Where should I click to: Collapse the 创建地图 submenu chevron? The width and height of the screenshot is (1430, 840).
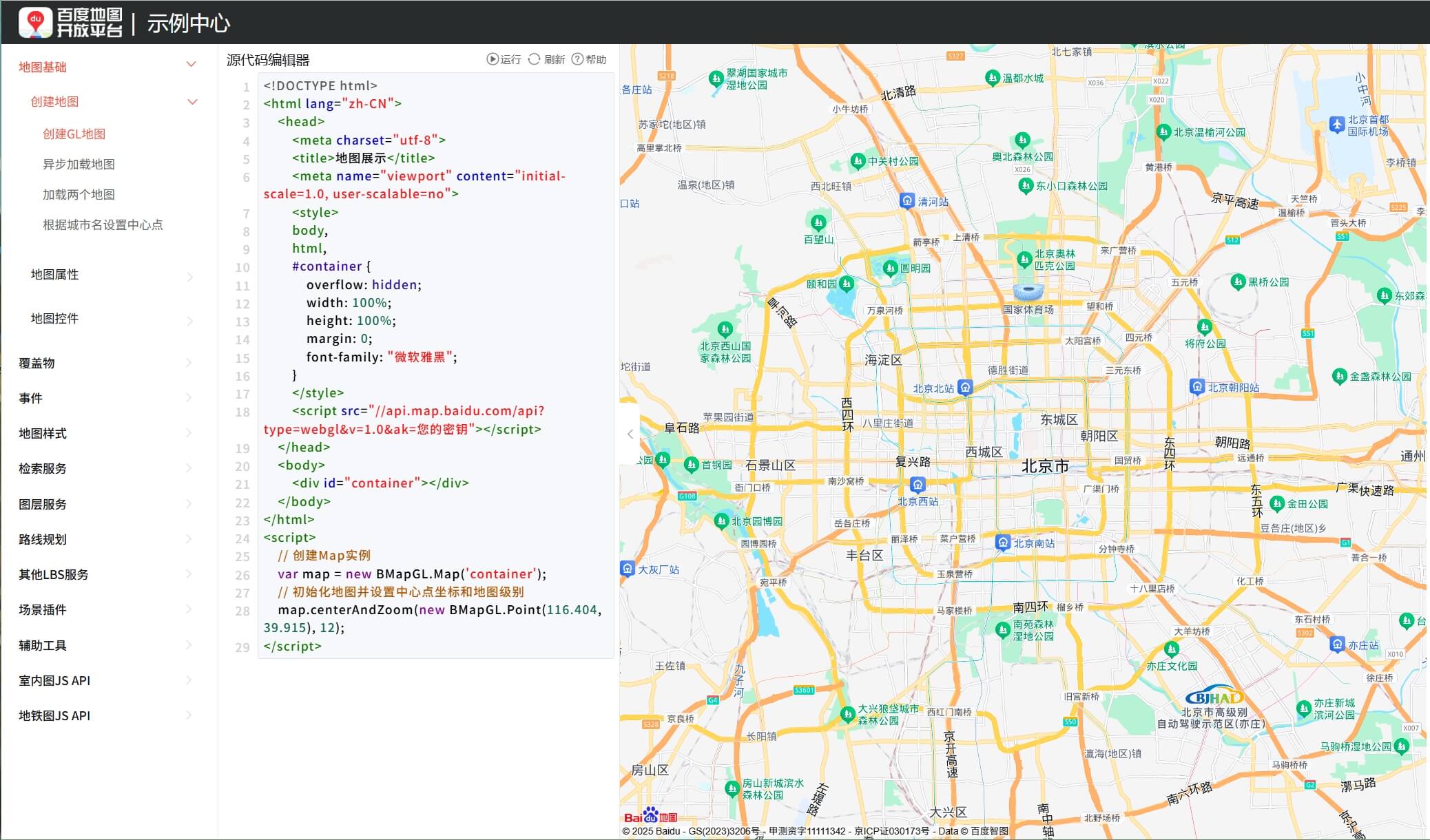(193, 102)
